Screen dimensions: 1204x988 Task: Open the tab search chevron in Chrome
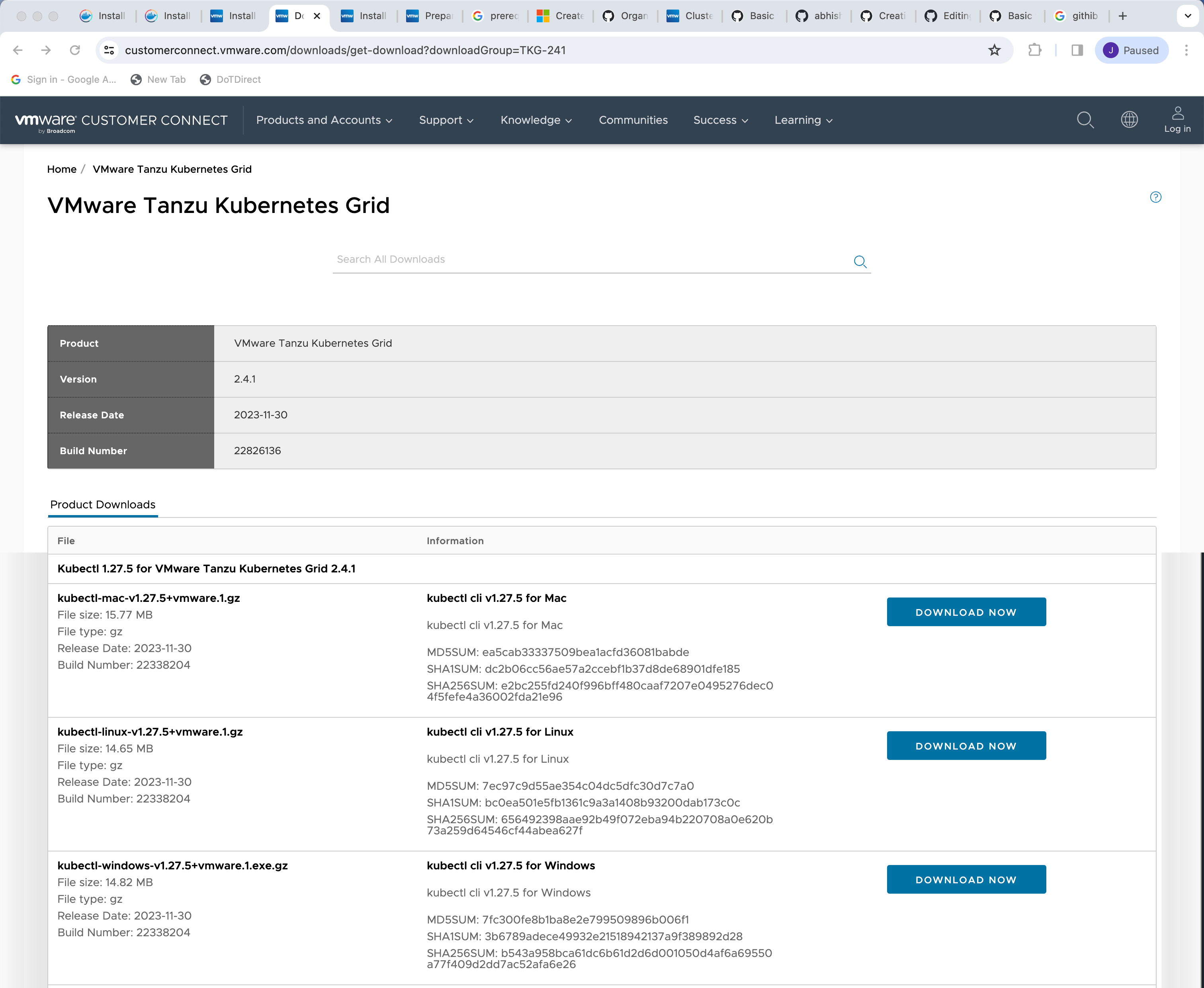point(1188,16)
